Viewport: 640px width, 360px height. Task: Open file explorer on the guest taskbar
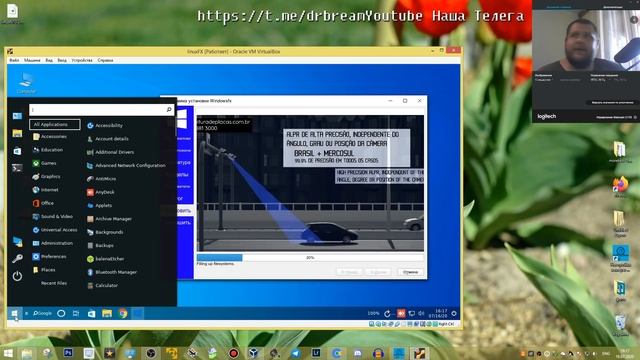tap(107, 313)
